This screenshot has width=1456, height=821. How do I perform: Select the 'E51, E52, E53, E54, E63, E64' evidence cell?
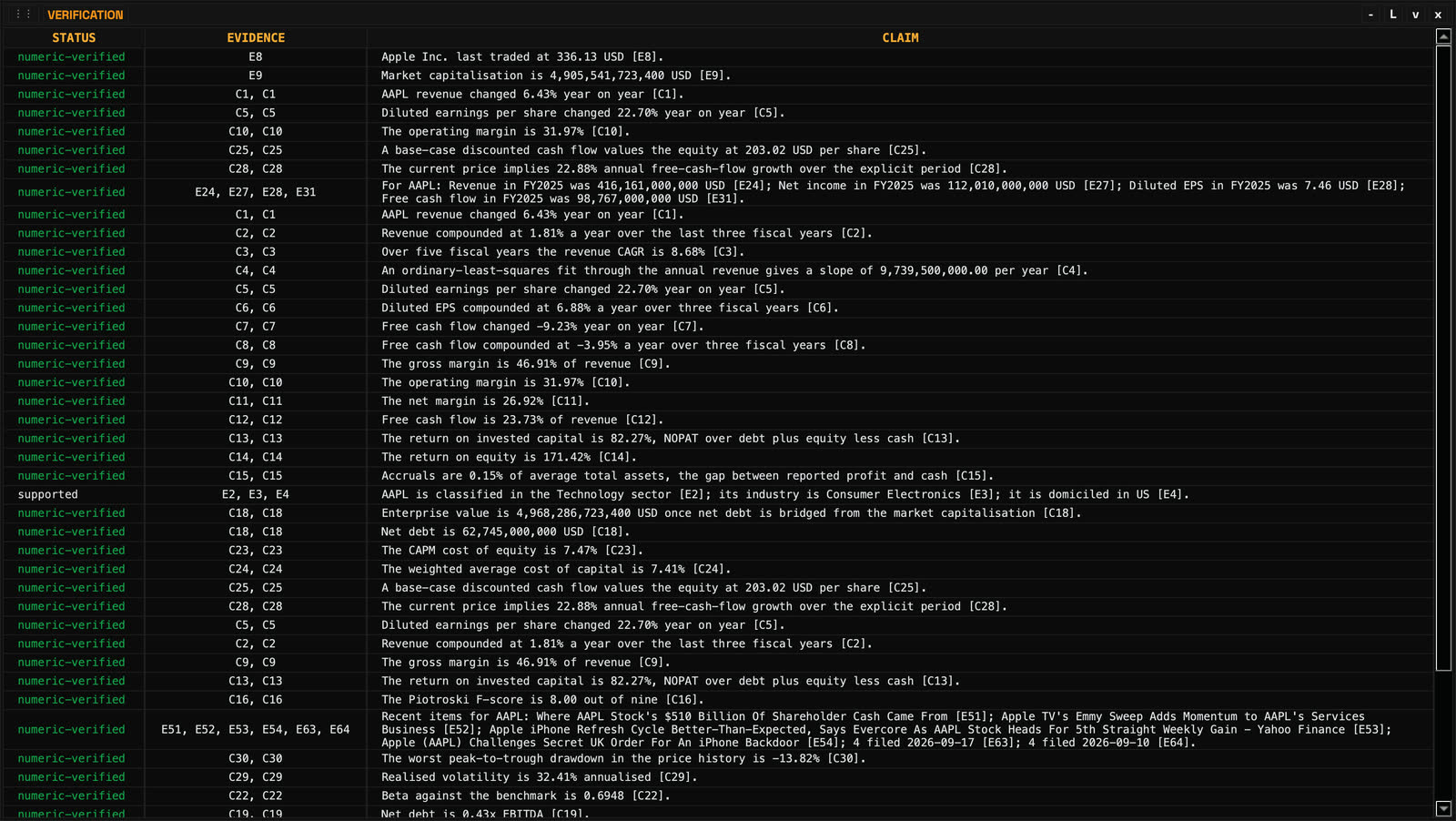[x=256, y=729]
